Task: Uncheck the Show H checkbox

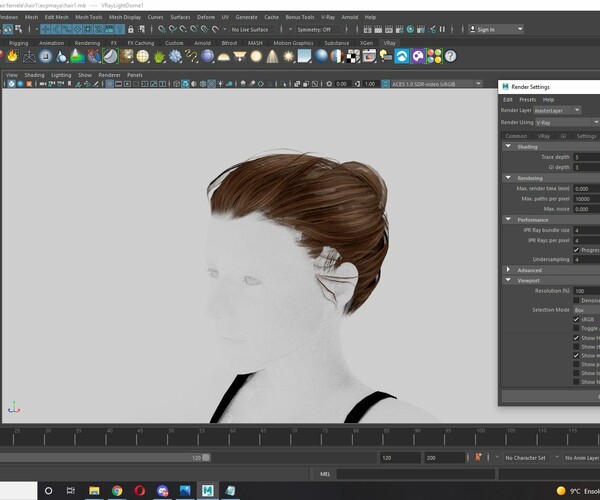Action: coord(576,338)
